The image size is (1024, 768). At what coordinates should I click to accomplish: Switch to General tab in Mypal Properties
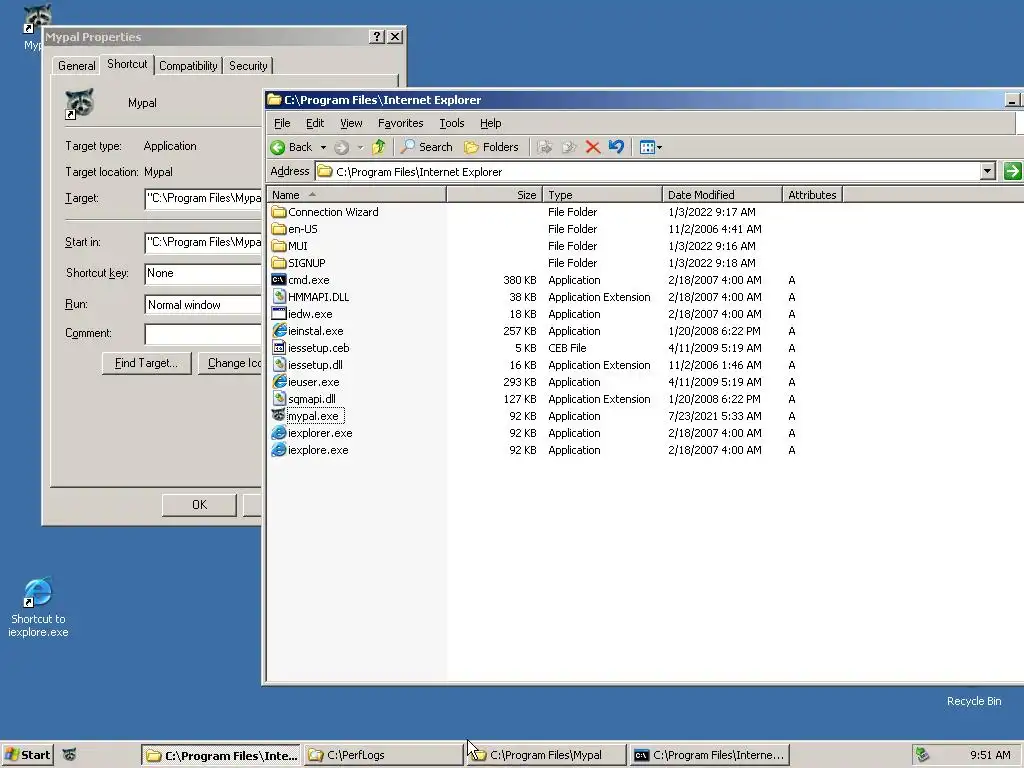pyautogui.click(x=76, y=66)
